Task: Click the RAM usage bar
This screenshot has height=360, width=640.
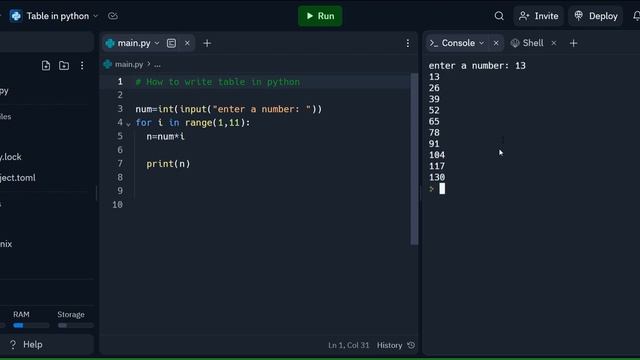Action: click(31, 325)
